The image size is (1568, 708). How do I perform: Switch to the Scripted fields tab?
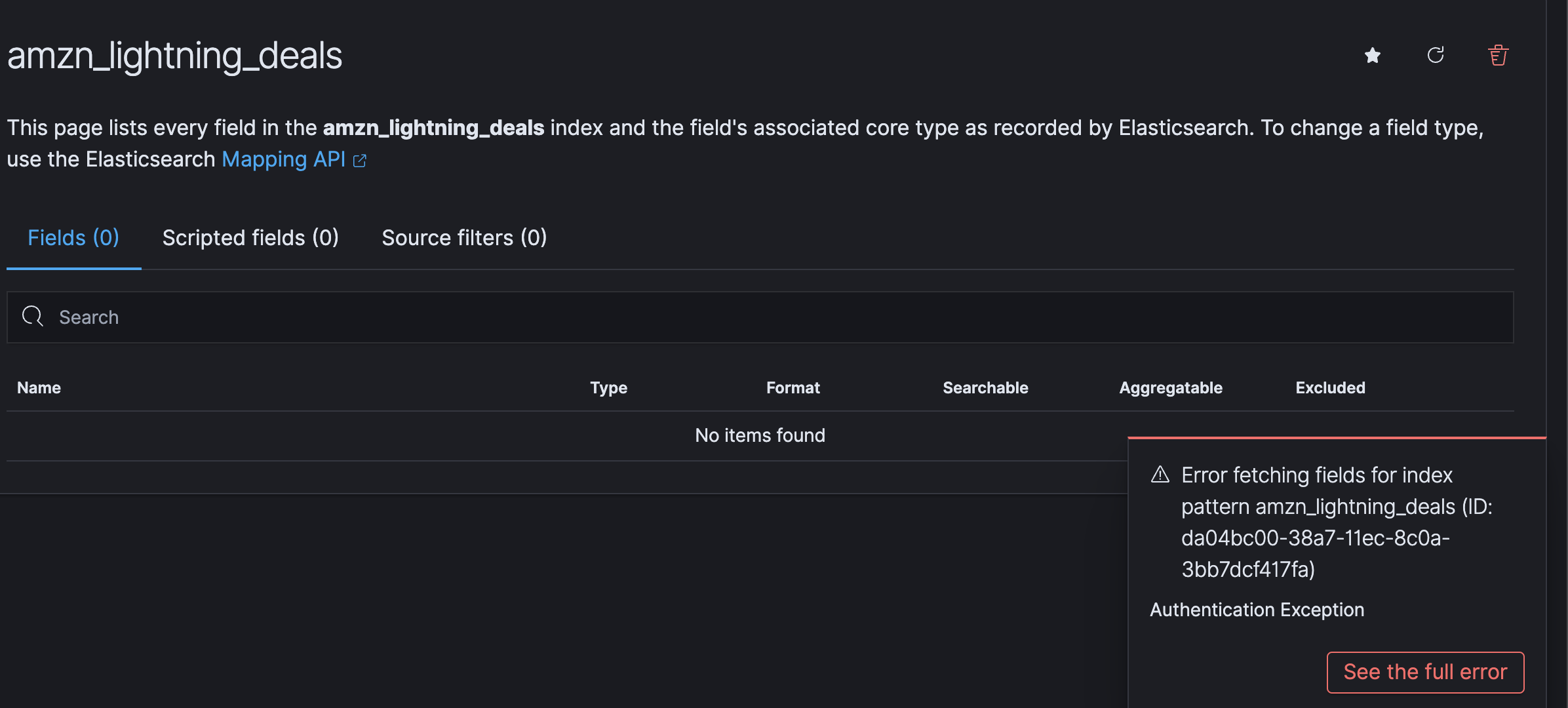[x=250, y=237]
